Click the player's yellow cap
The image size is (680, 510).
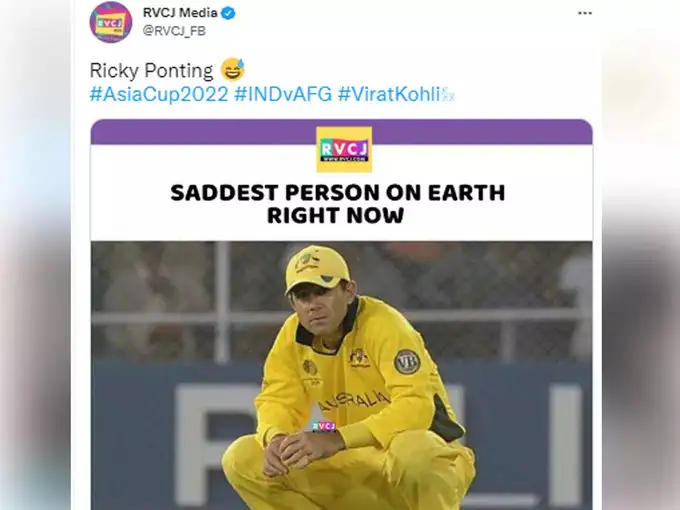tap(317, 268)
